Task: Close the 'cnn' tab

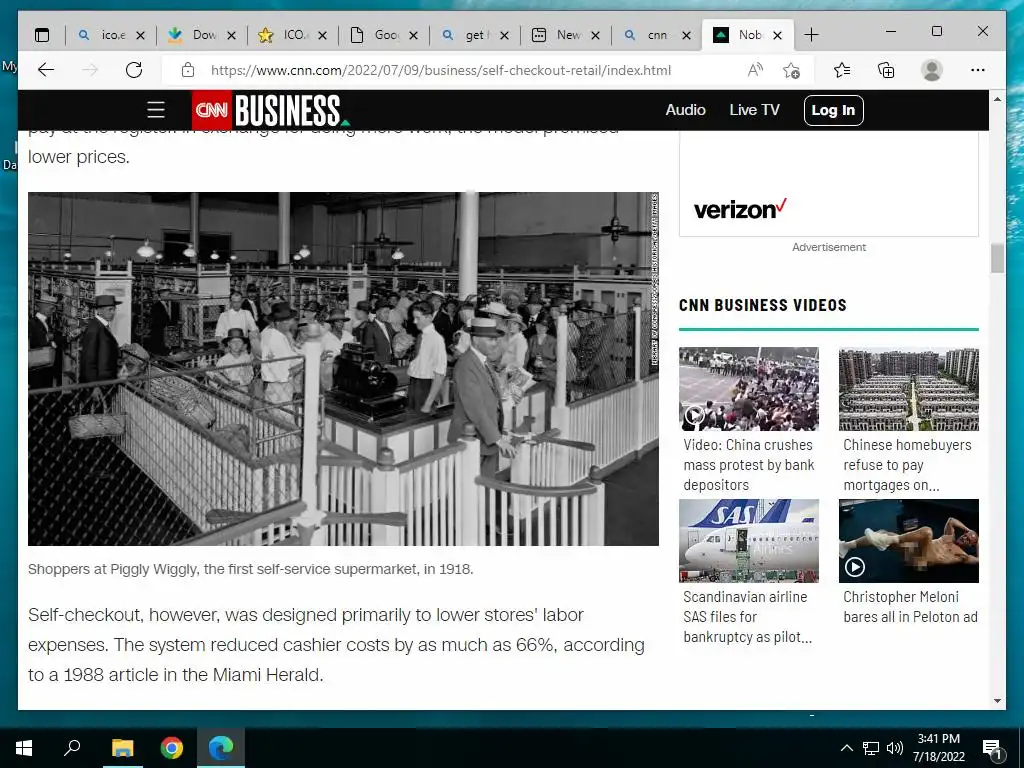Action: [686, 35]
